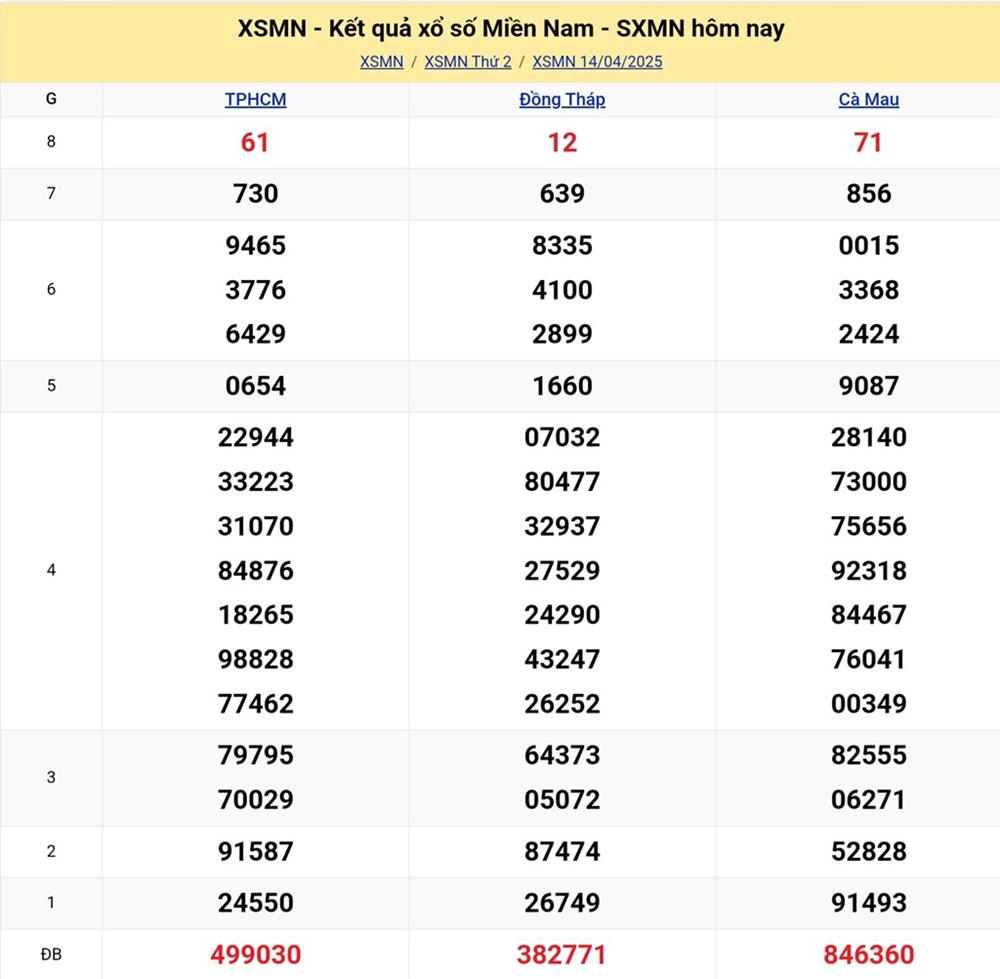Select Cà Mau special prize number 846360

868,955
